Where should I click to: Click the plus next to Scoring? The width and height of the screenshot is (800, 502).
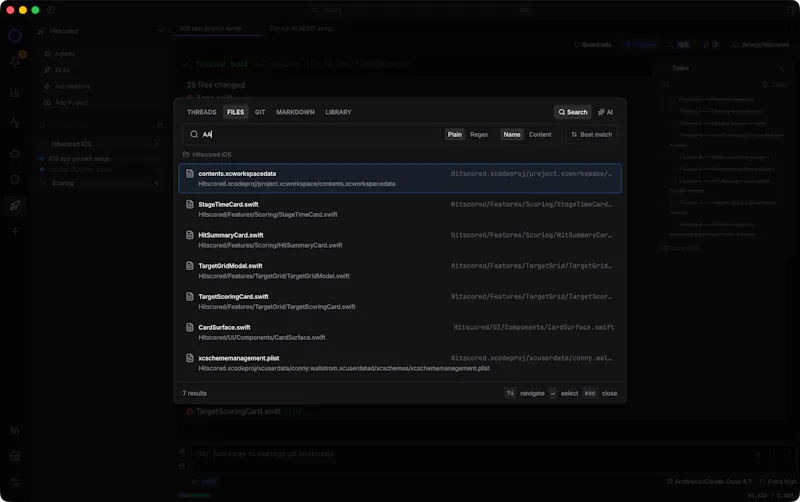(x=157, y=183)
